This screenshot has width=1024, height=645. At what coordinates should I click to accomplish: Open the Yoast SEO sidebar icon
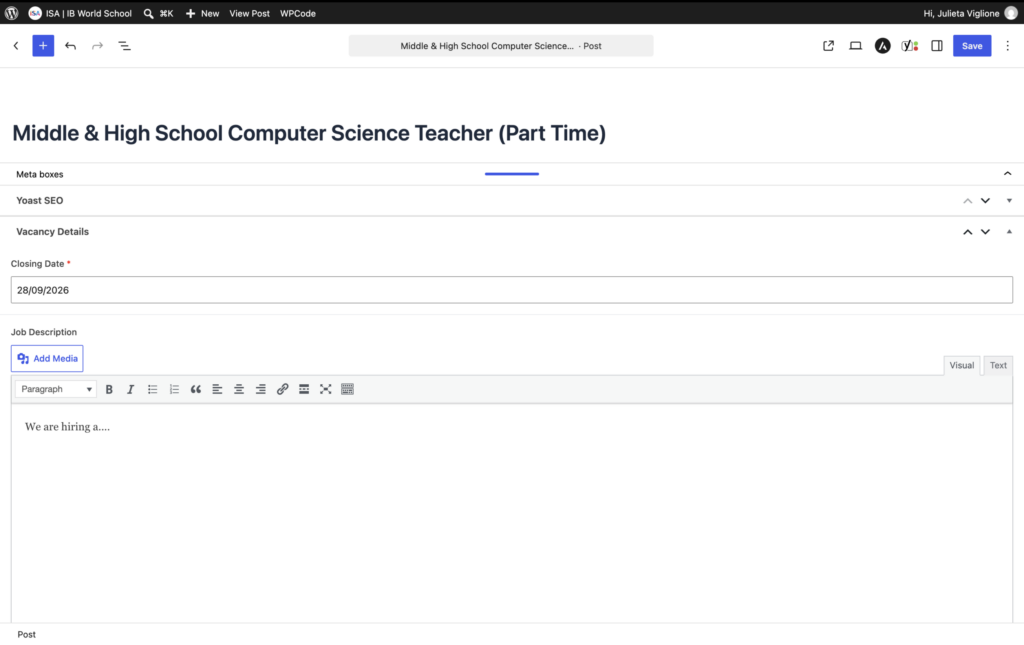(910, 46)
